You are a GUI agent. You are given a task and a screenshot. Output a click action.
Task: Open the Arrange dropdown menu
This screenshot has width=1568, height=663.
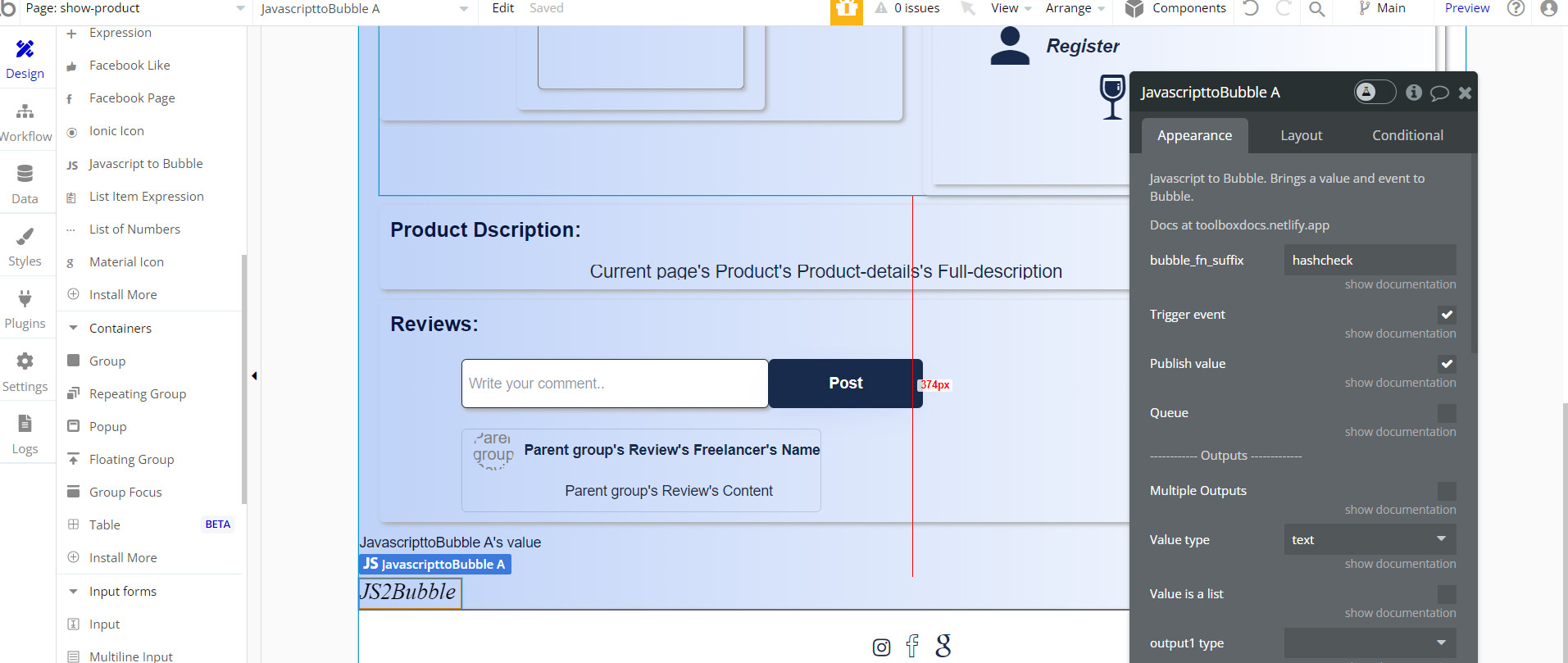click(x=1075, y=8)
